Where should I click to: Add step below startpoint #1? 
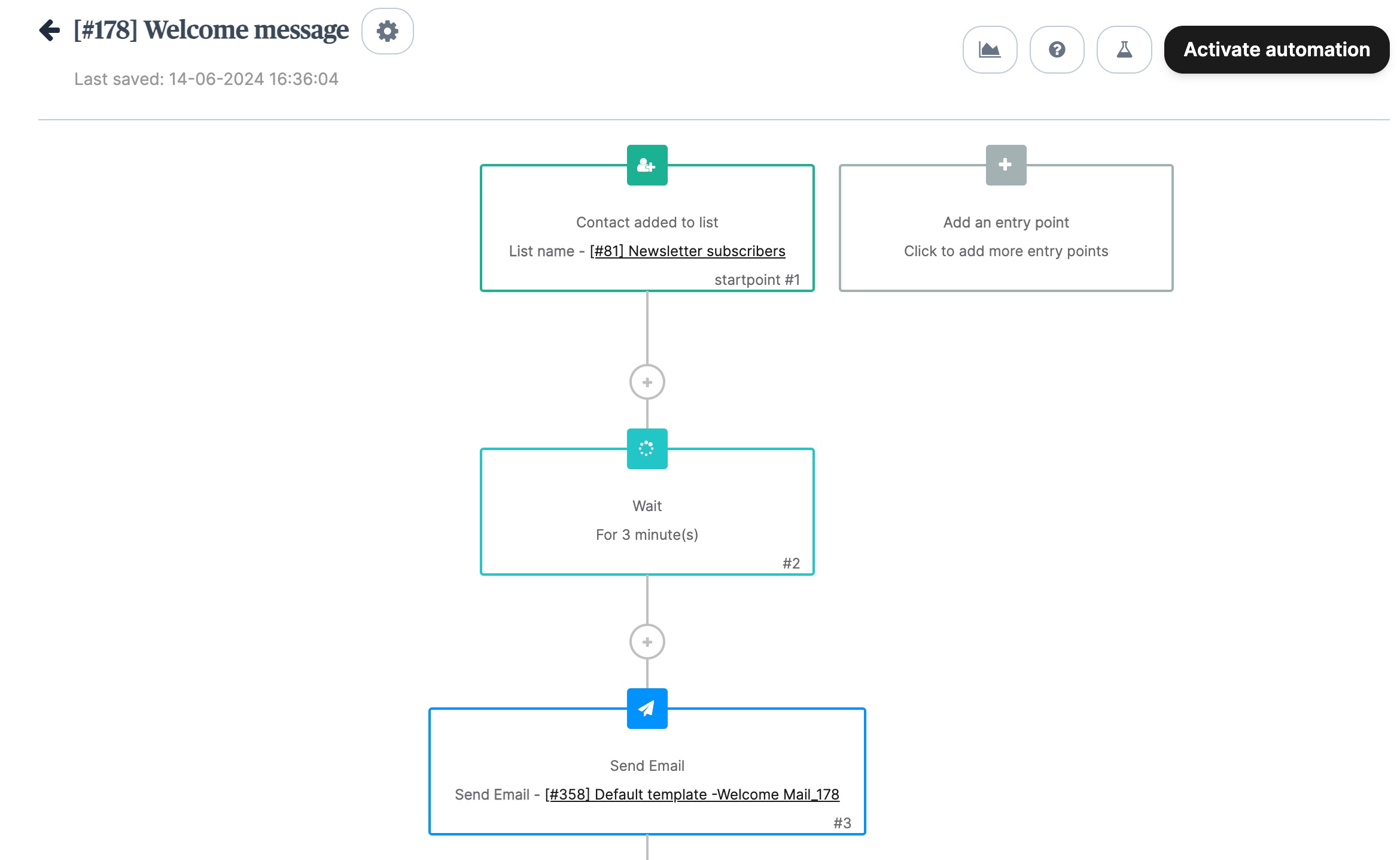(x=647, y=382)
